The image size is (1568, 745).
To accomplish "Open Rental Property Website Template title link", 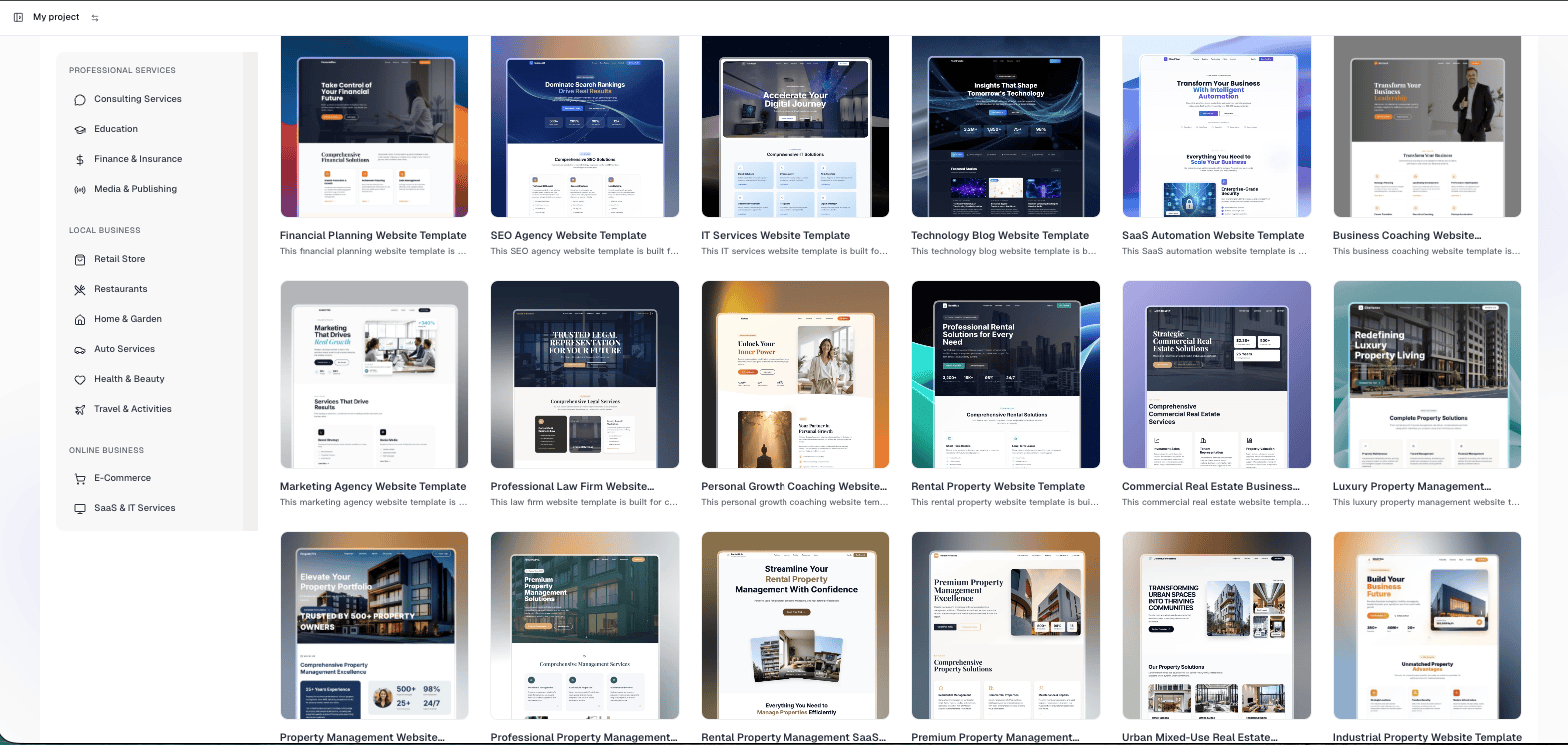I will [997, 487].
